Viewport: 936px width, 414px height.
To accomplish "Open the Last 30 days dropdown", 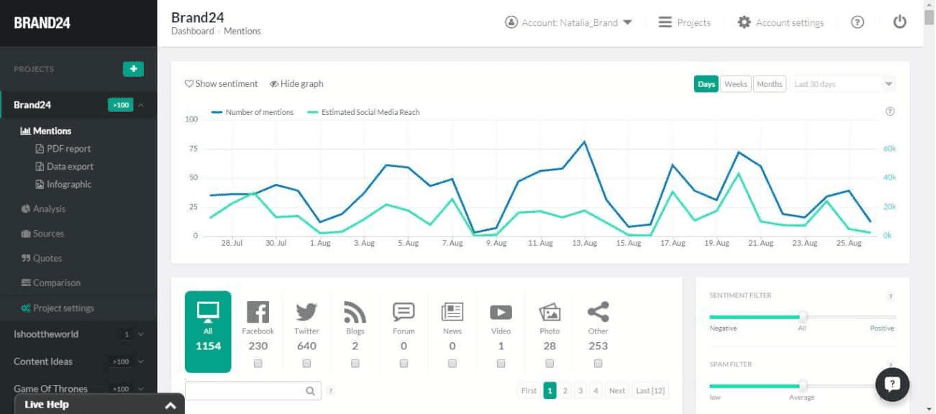I will point(843,84).
